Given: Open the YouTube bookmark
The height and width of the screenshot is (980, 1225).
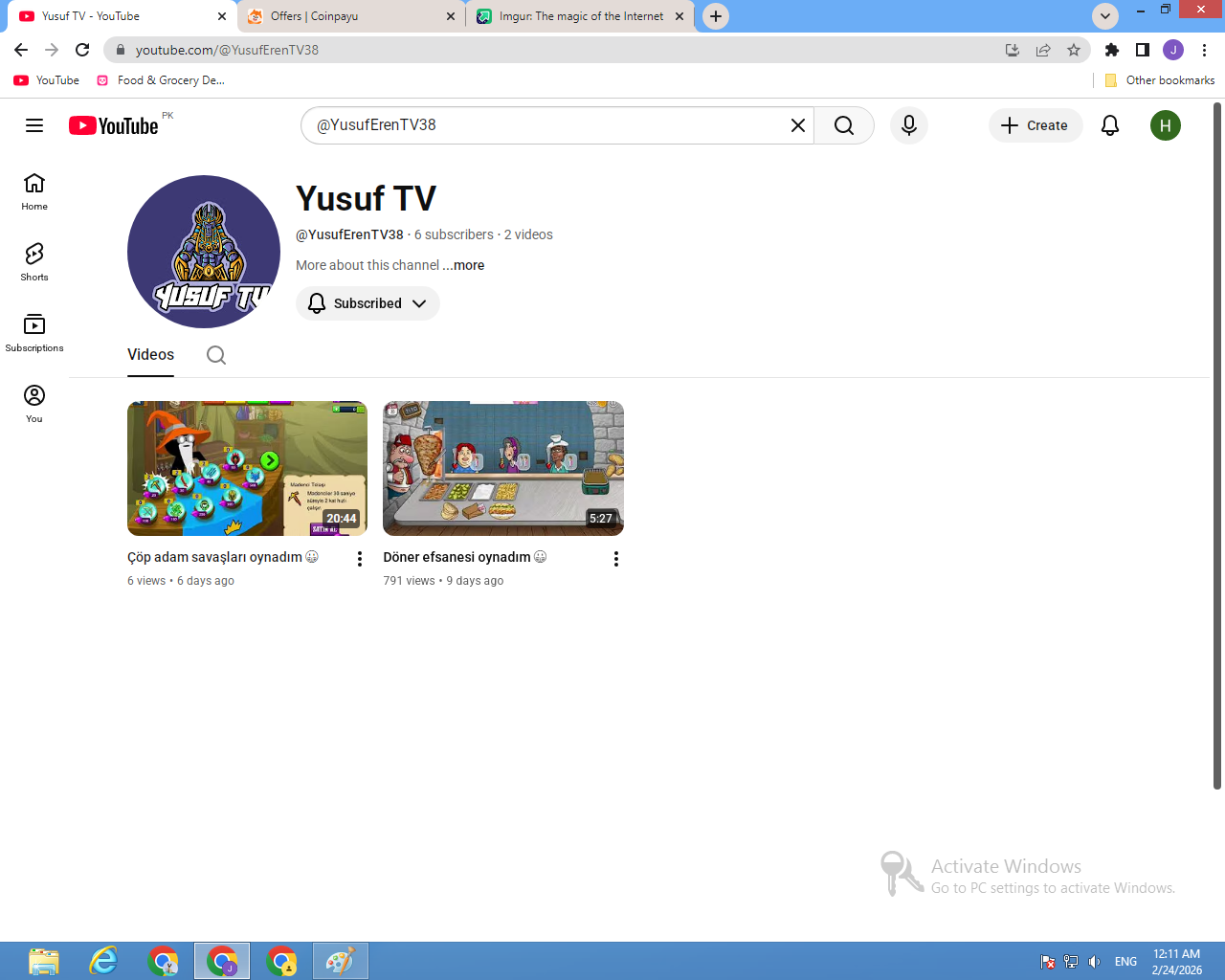Looking at the screenshot, I should tap(47, 80).
